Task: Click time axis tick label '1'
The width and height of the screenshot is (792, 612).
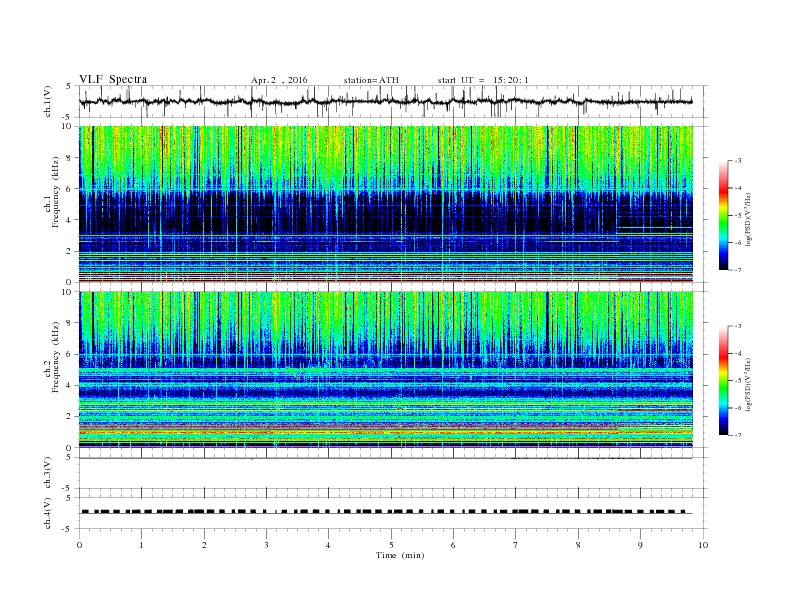Action: pyautogui.click(x=141, y=545)
